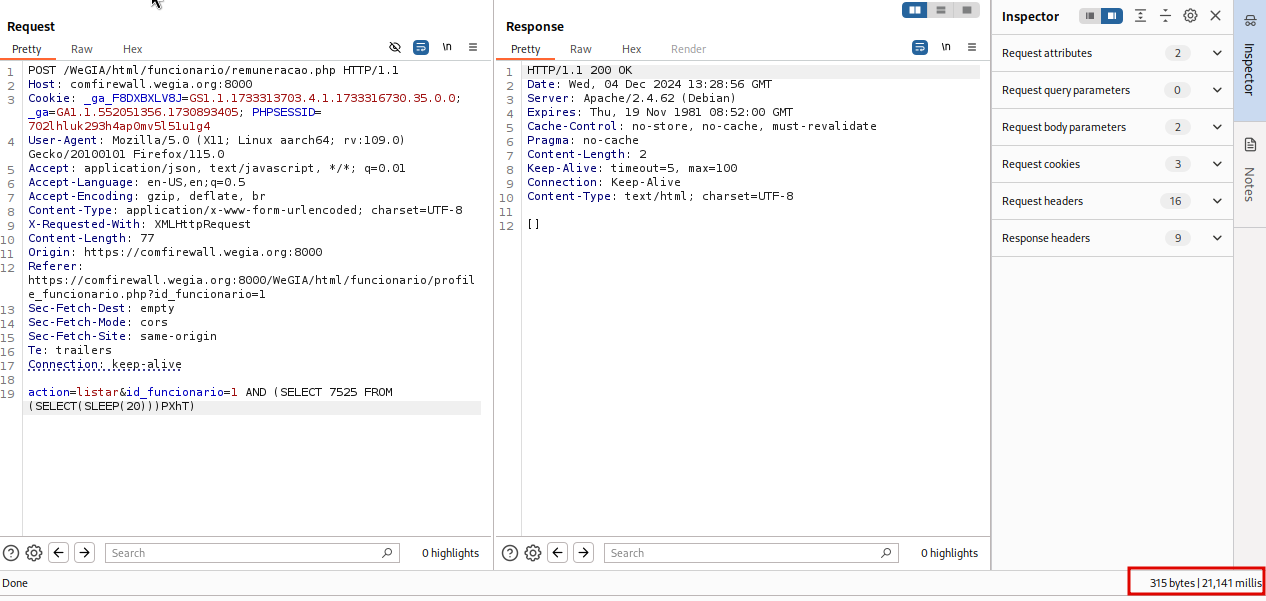
Task: Open Inspector settings gear
Action: click(x=1190, y=16)
